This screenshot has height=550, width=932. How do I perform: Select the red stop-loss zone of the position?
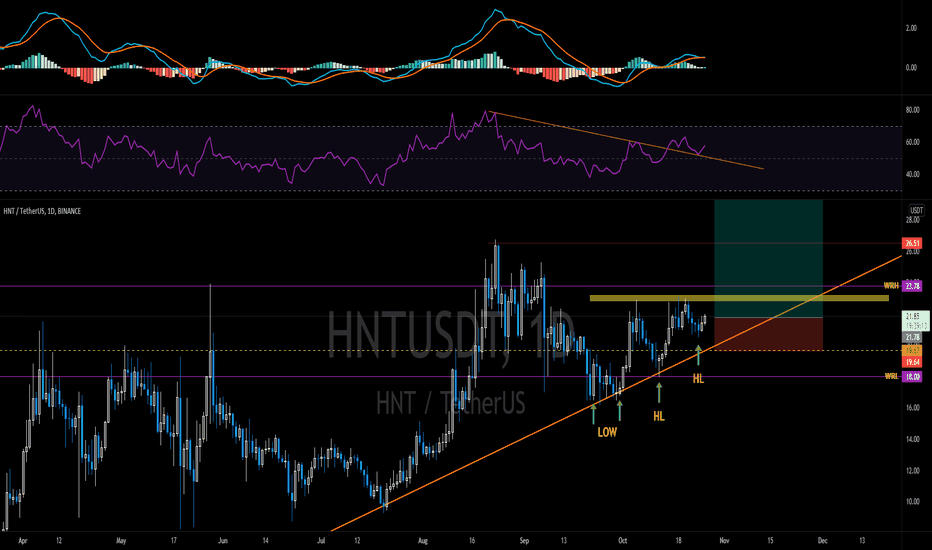[x=769, y=334]
